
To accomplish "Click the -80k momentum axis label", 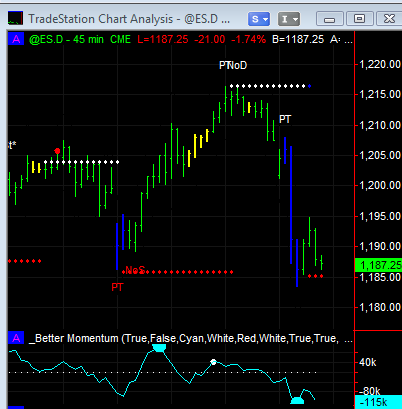I will (370, 391).
